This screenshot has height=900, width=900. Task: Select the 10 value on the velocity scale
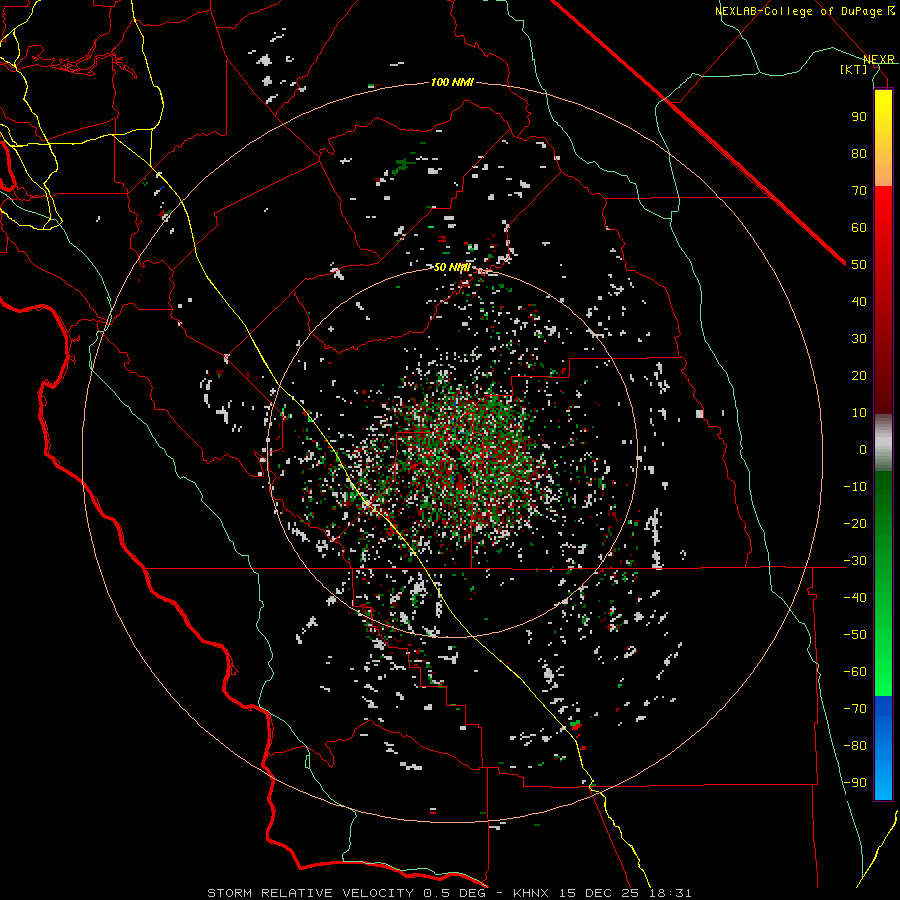[859, 413]
